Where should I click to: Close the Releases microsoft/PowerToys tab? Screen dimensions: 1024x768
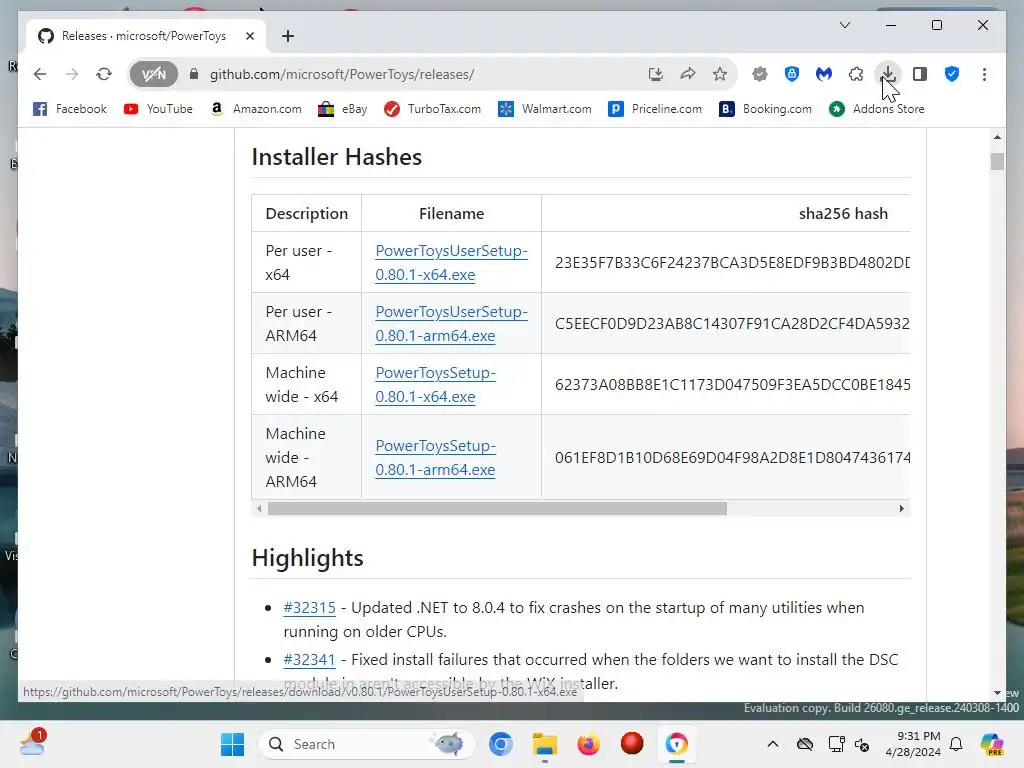(x=249, y=36)
